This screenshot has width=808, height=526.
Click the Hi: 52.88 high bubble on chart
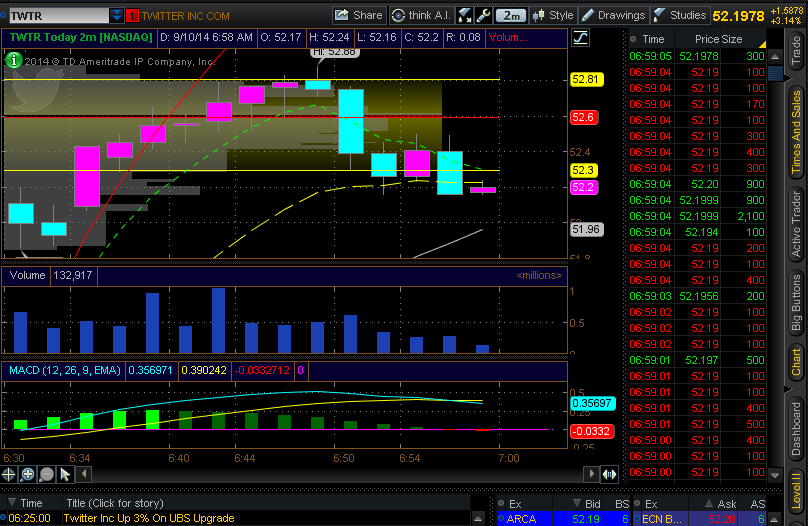pos(334,52)
